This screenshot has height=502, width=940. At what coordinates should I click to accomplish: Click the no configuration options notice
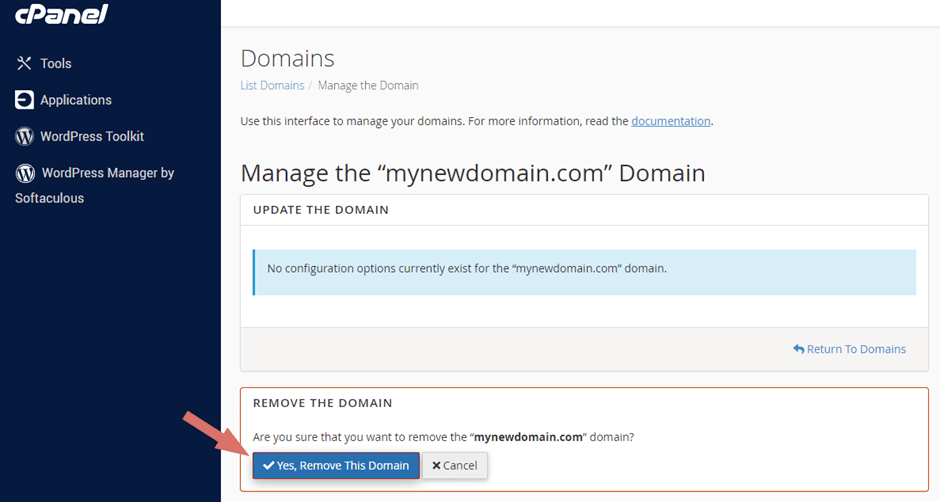click(585, 272)
